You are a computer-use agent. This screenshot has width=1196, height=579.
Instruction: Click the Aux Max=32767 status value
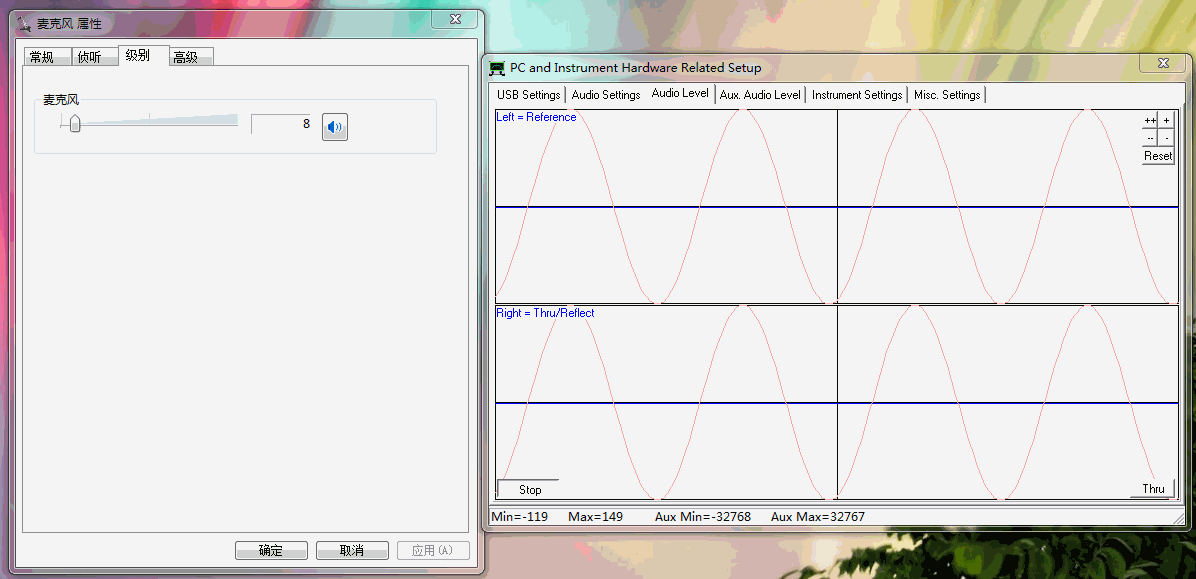click(x=818, y=516)
